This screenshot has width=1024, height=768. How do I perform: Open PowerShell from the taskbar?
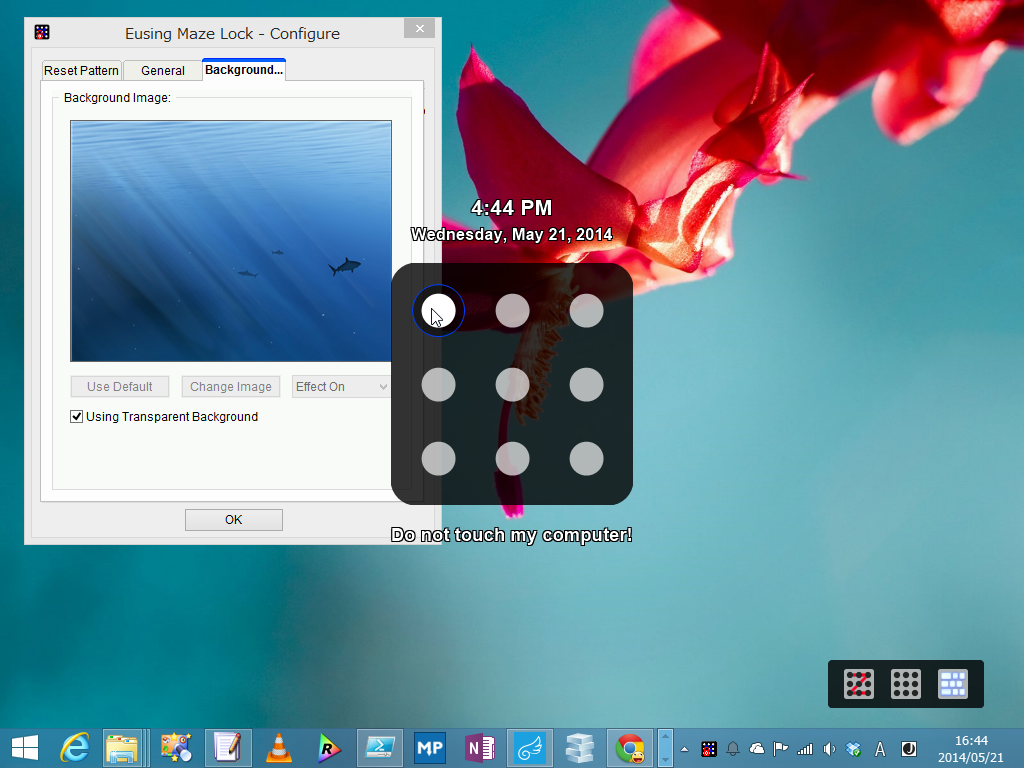point(379,748)
